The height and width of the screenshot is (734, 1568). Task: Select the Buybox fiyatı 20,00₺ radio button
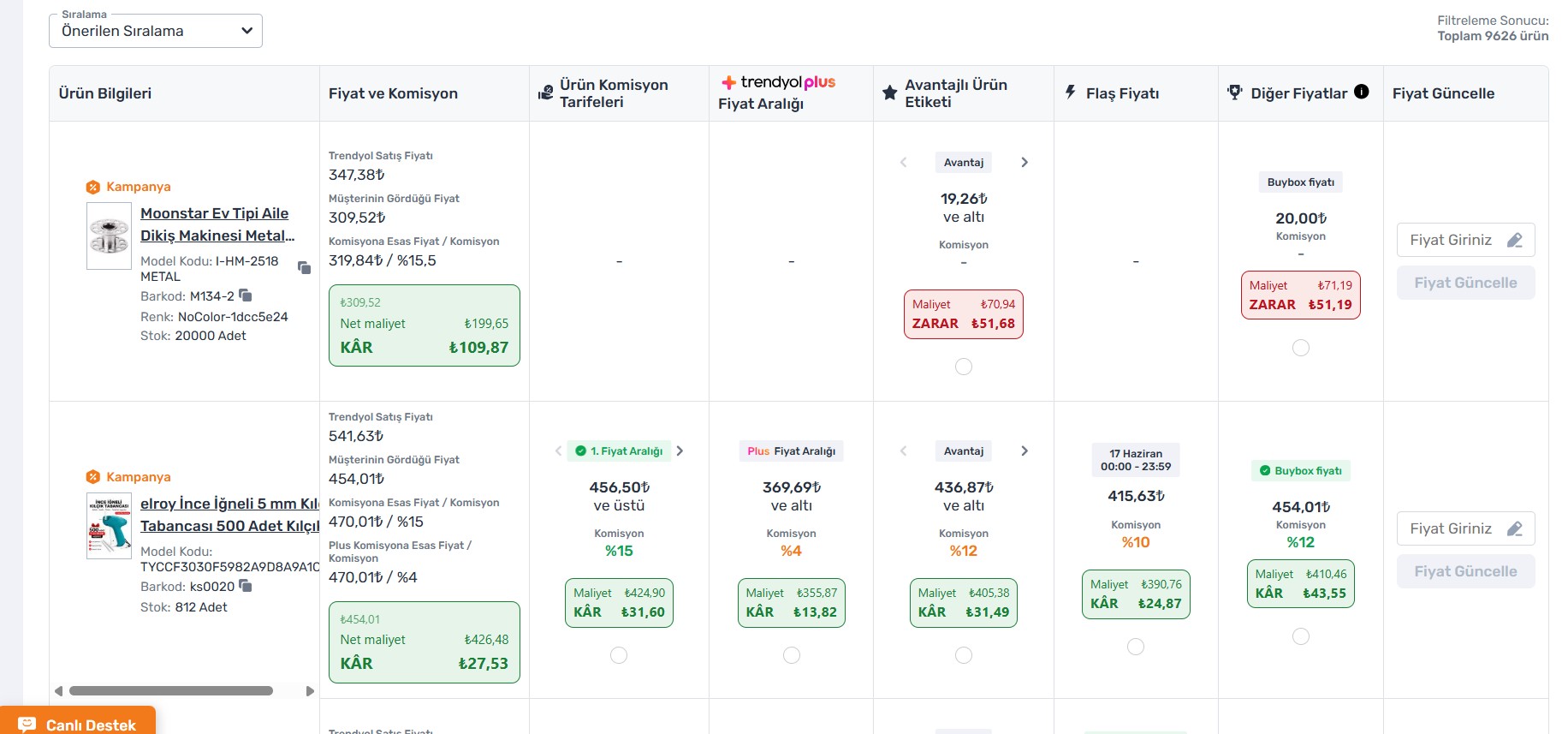[x=1301, y=348]
